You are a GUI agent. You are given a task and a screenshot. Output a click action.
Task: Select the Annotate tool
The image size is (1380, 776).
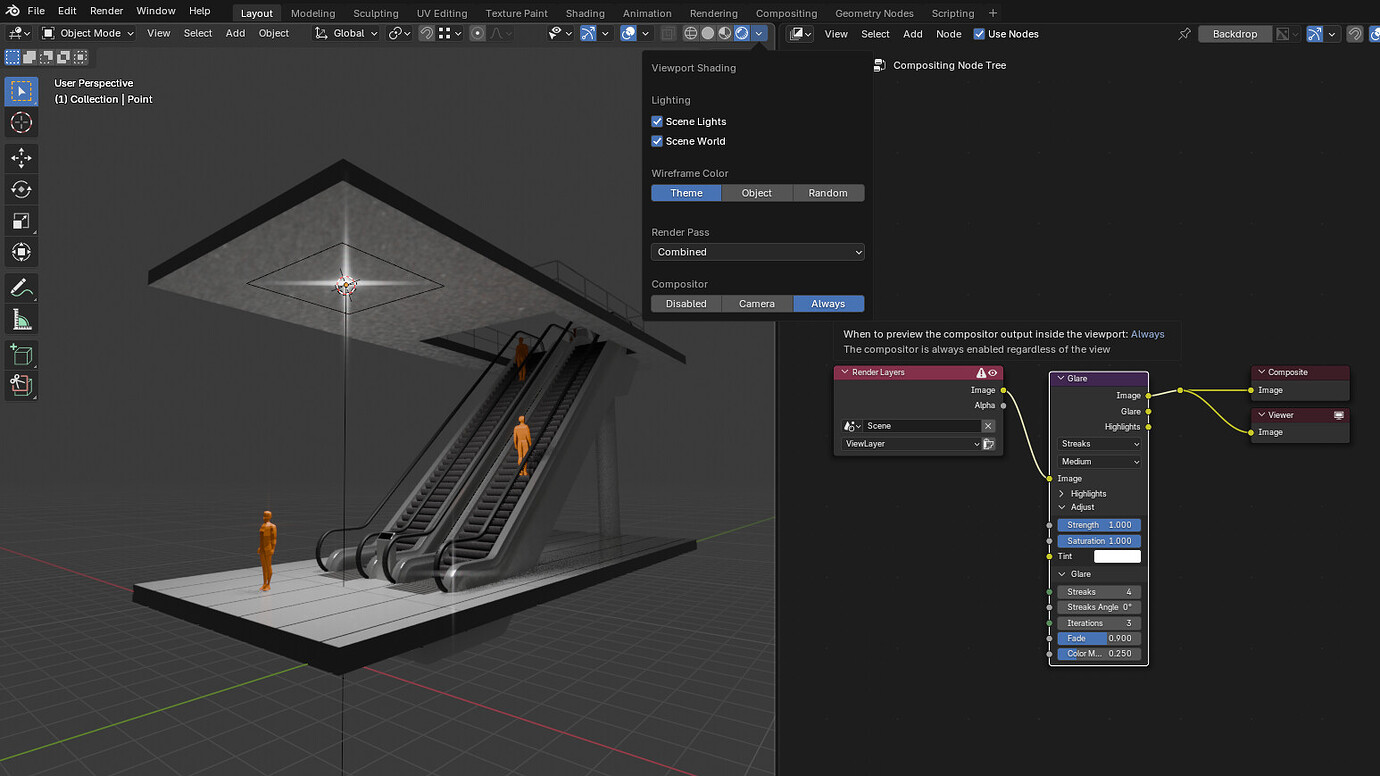click(x=21, y=288)
